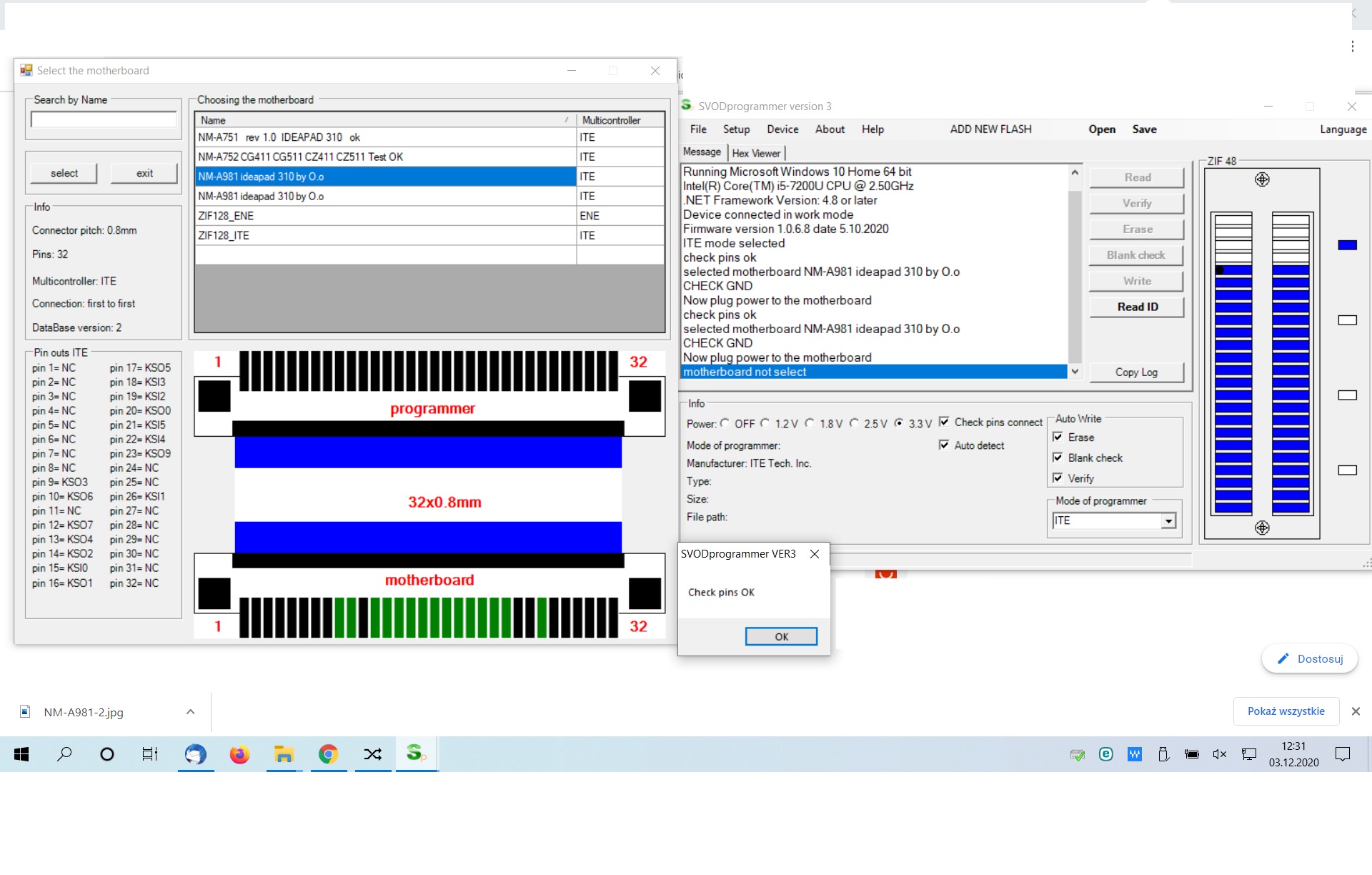Click blue indicator swatch beside ZIF socket
1372x875 pixels.
point(1347,245)
